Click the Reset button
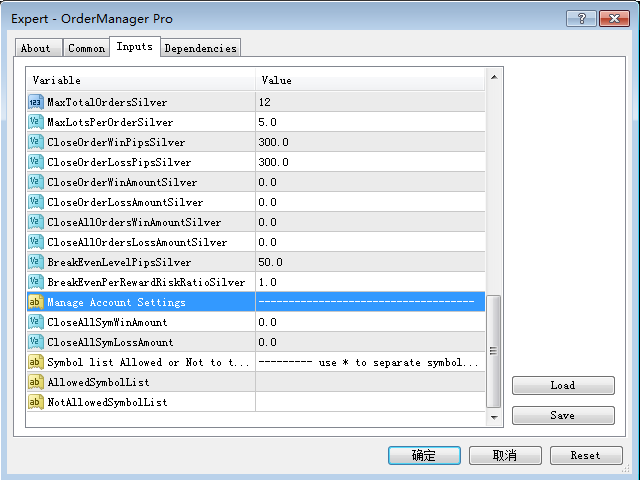The image size is (640, 480). point(585,455)
